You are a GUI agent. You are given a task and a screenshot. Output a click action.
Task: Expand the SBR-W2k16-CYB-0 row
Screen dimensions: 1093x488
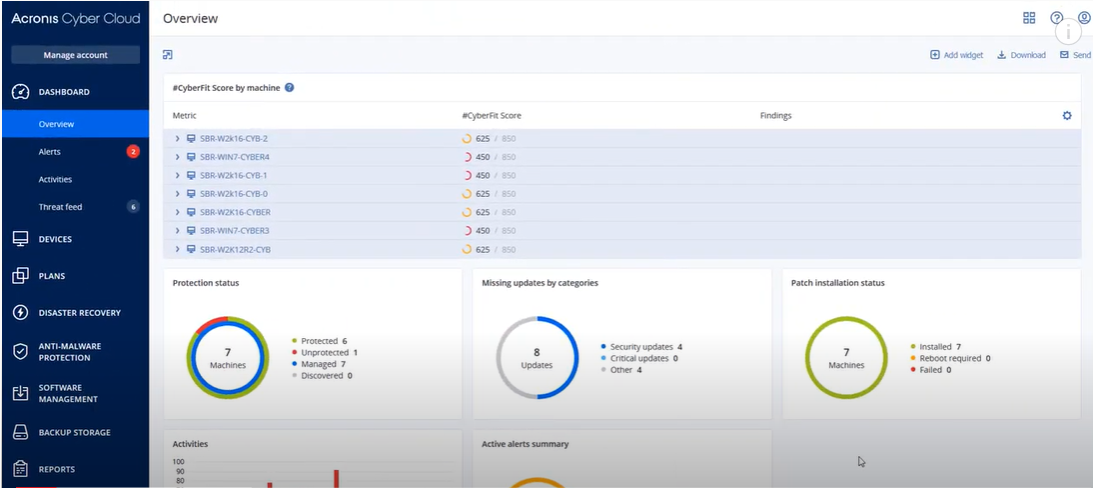pos(178,194)
